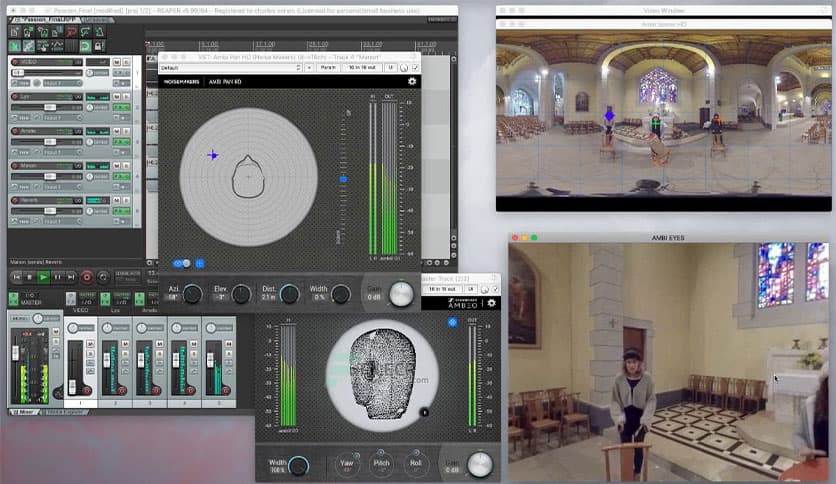Click the Stop button in transport
This screenshot has width=836, height=484.
pos(29,276)
